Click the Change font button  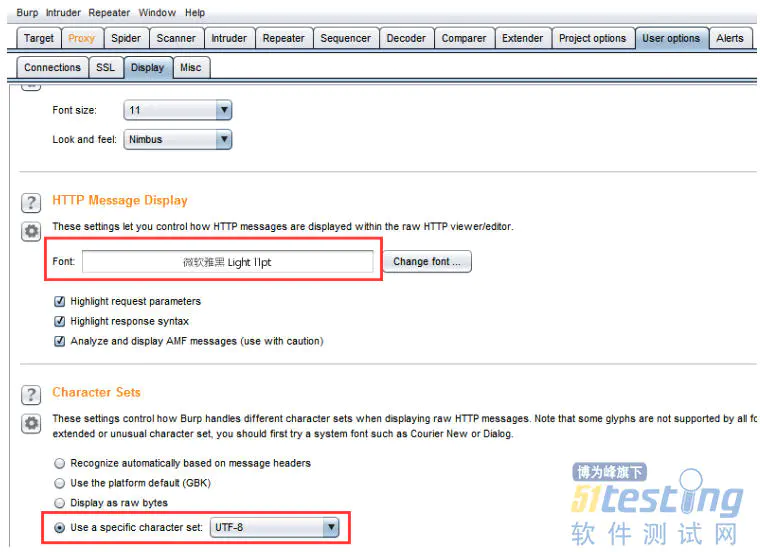pos(427,262)
